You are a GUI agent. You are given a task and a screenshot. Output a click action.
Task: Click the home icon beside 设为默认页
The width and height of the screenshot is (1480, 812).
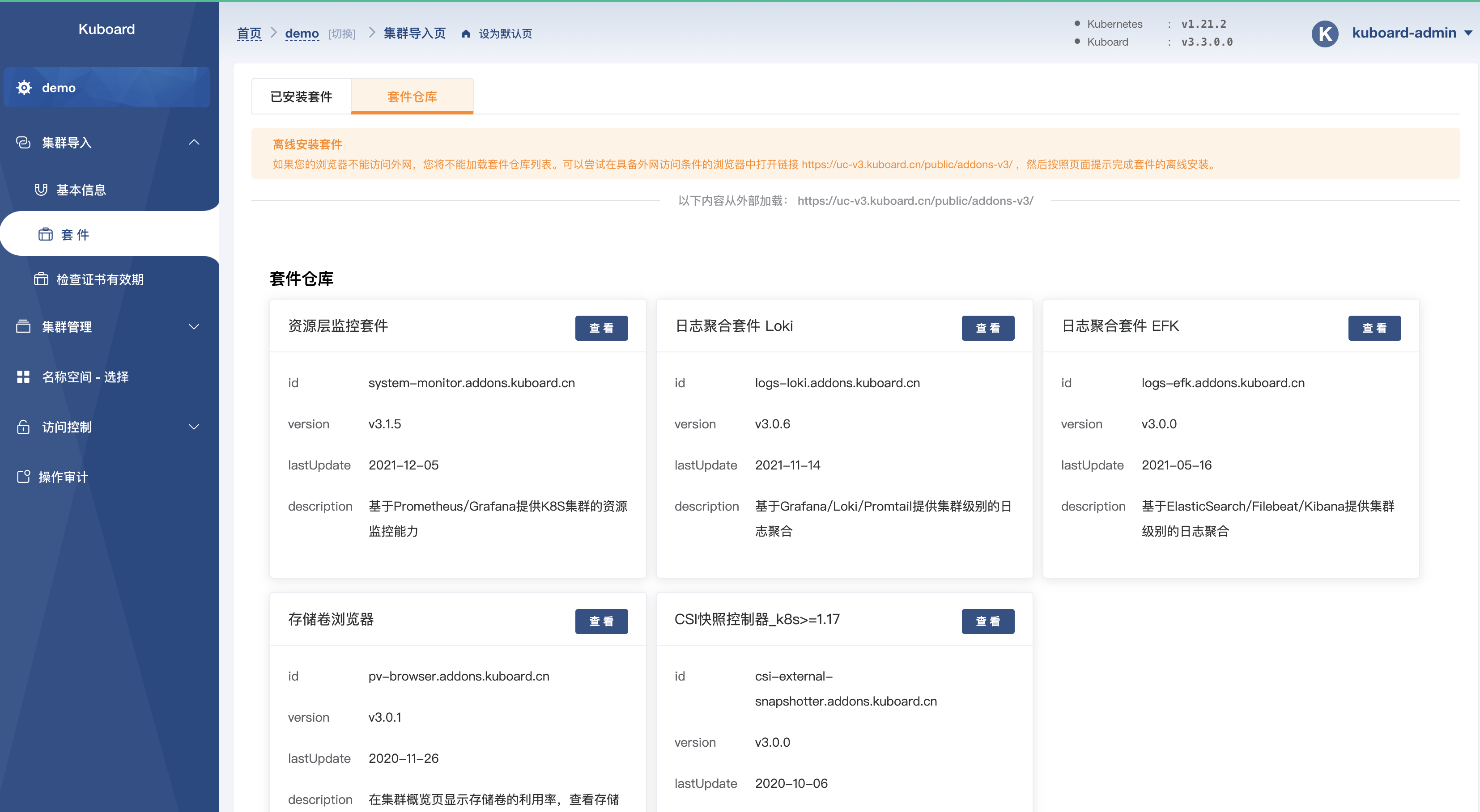[466, 34]
